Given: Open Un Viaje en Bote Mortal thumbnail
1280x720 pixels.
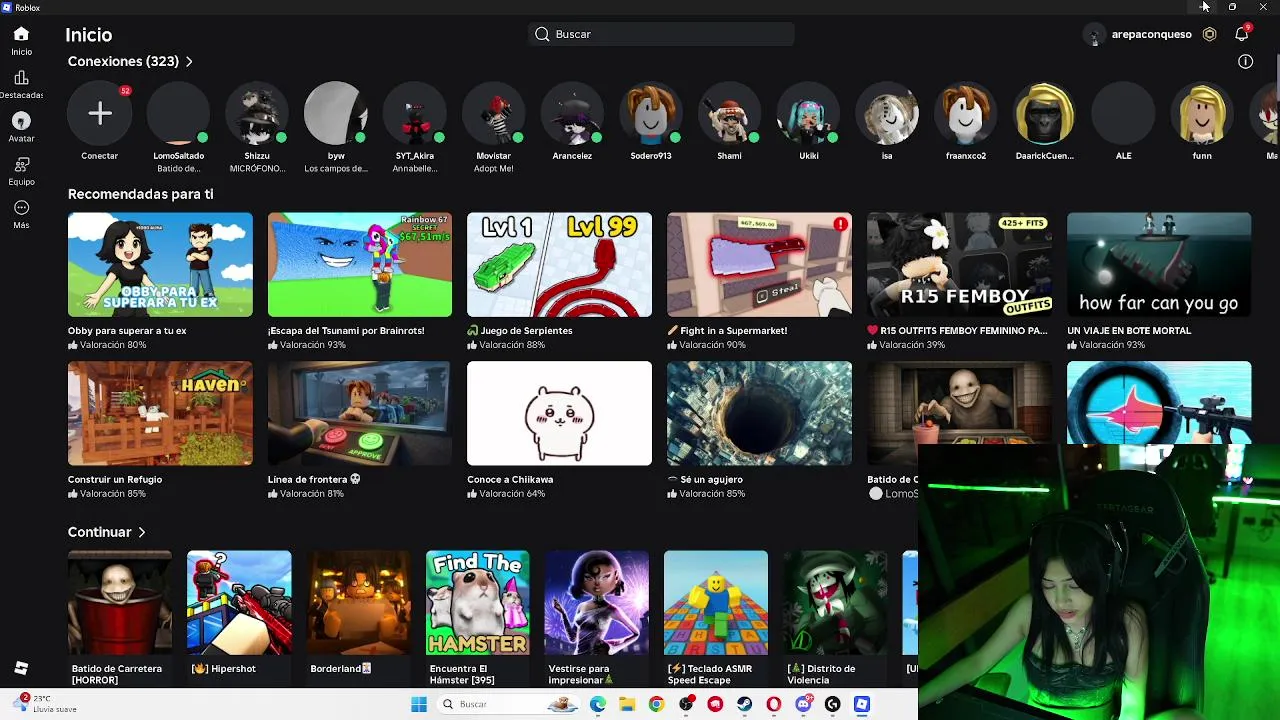Looking at the screenshot, I should pyautogui.click(x=1159, y=265).
